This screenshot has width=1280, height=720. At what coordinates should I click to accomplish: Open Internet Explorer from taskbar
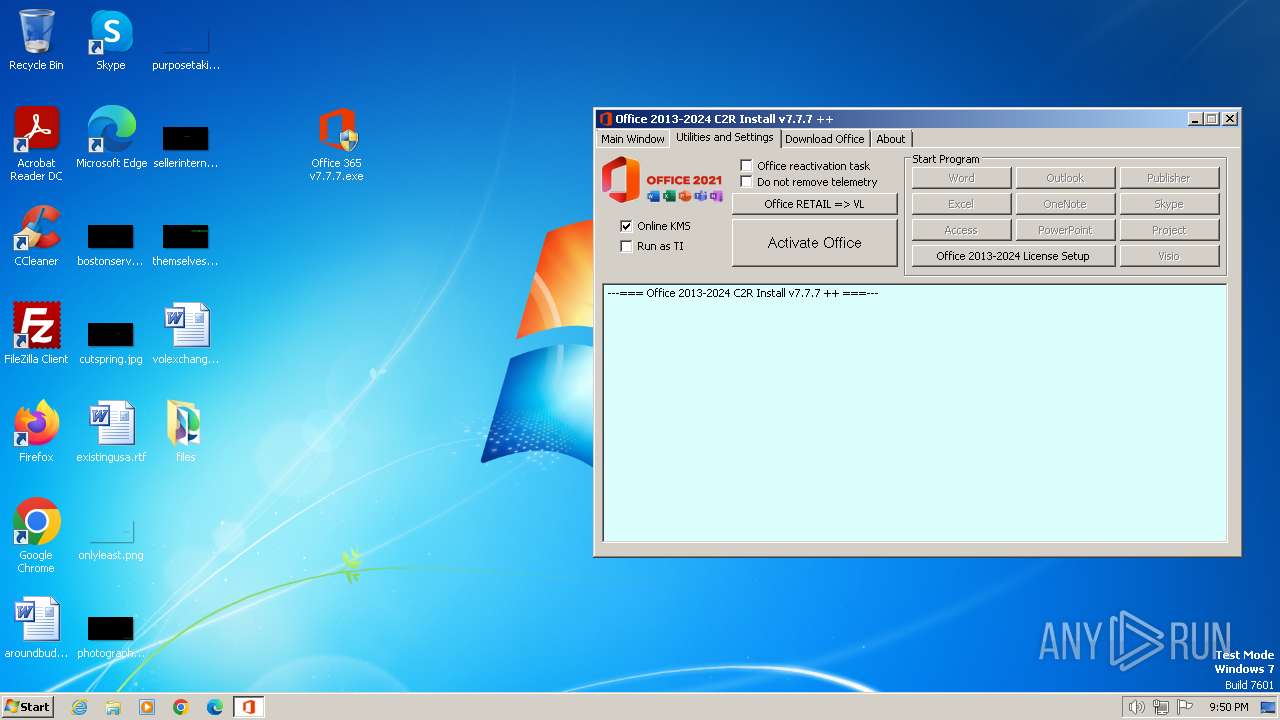click(79, 707)
